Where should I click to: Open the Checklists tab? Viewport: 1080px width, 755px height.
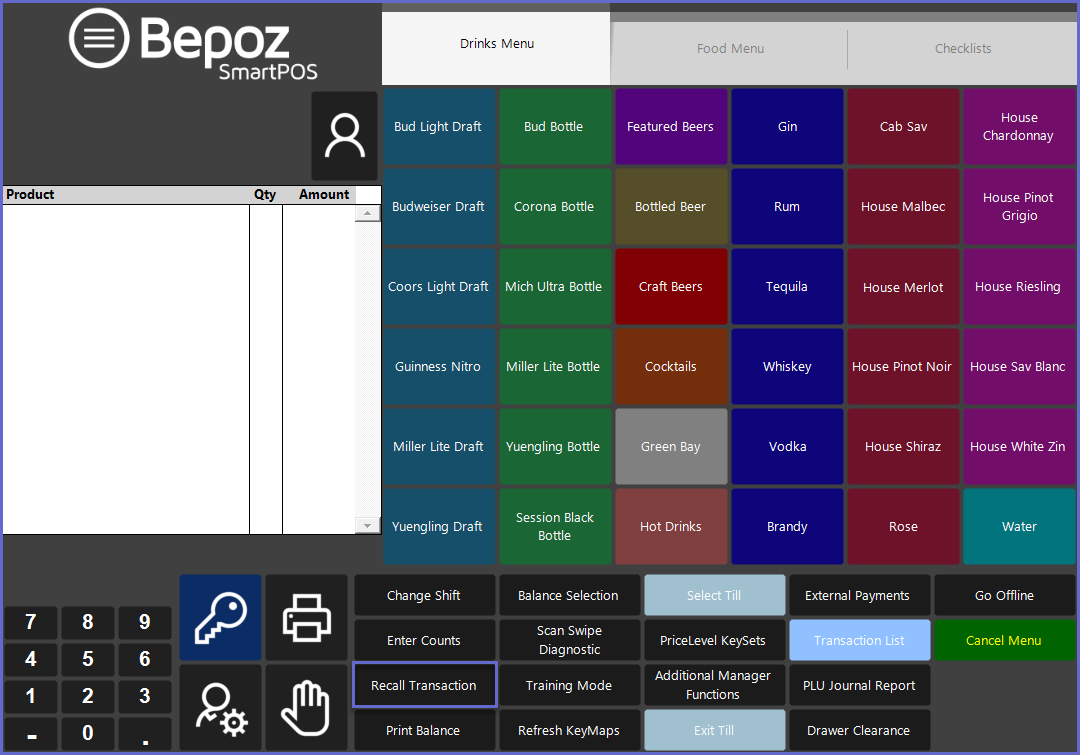point(962,49)
